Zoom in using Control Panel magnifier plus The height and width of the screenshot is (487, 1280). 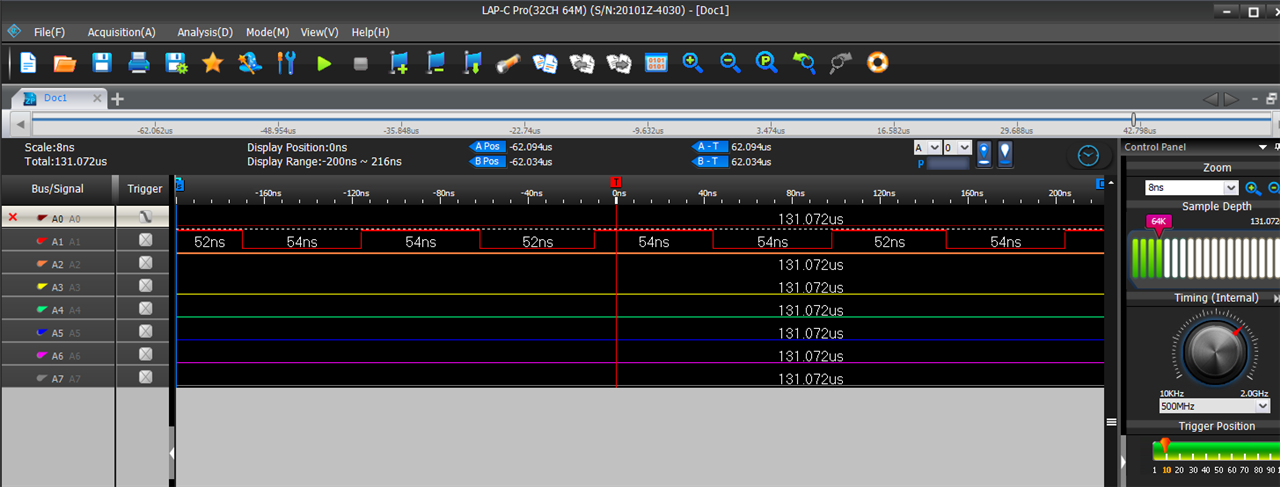1251,187
